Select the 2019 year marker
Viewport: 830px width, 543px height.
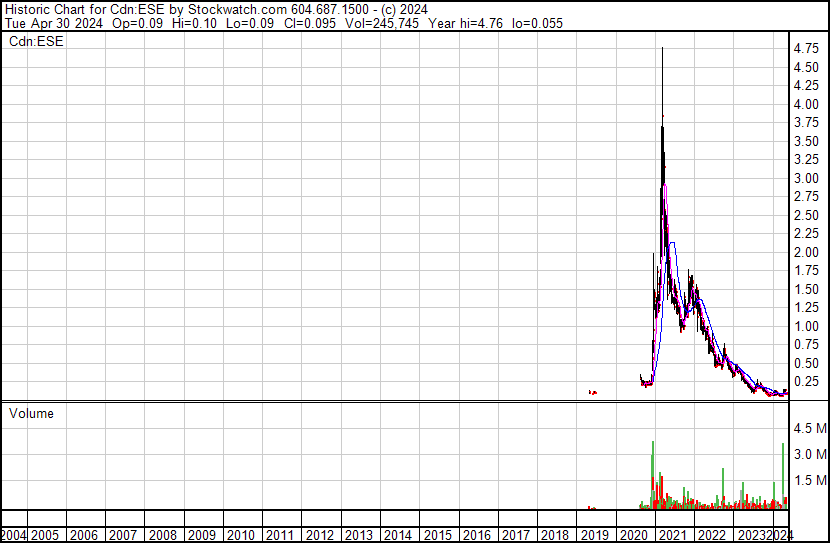pyautogui.click(x=594, y=535)
